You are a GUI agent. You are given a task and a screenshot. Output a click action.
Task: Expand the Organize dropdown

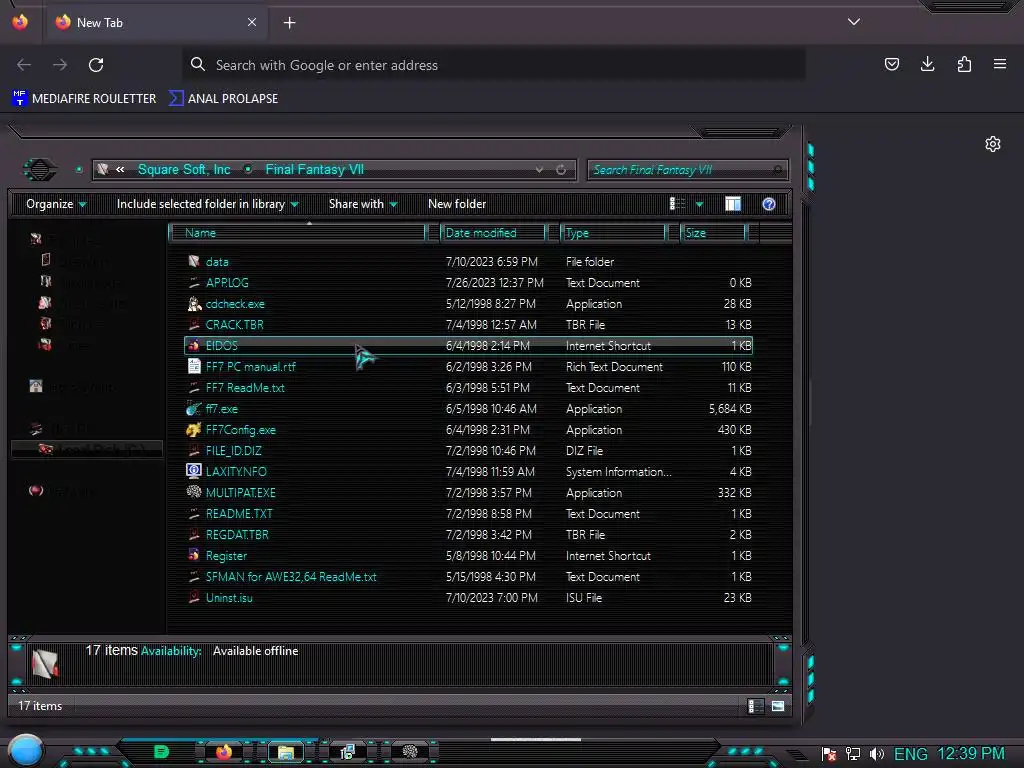point(56,204)
